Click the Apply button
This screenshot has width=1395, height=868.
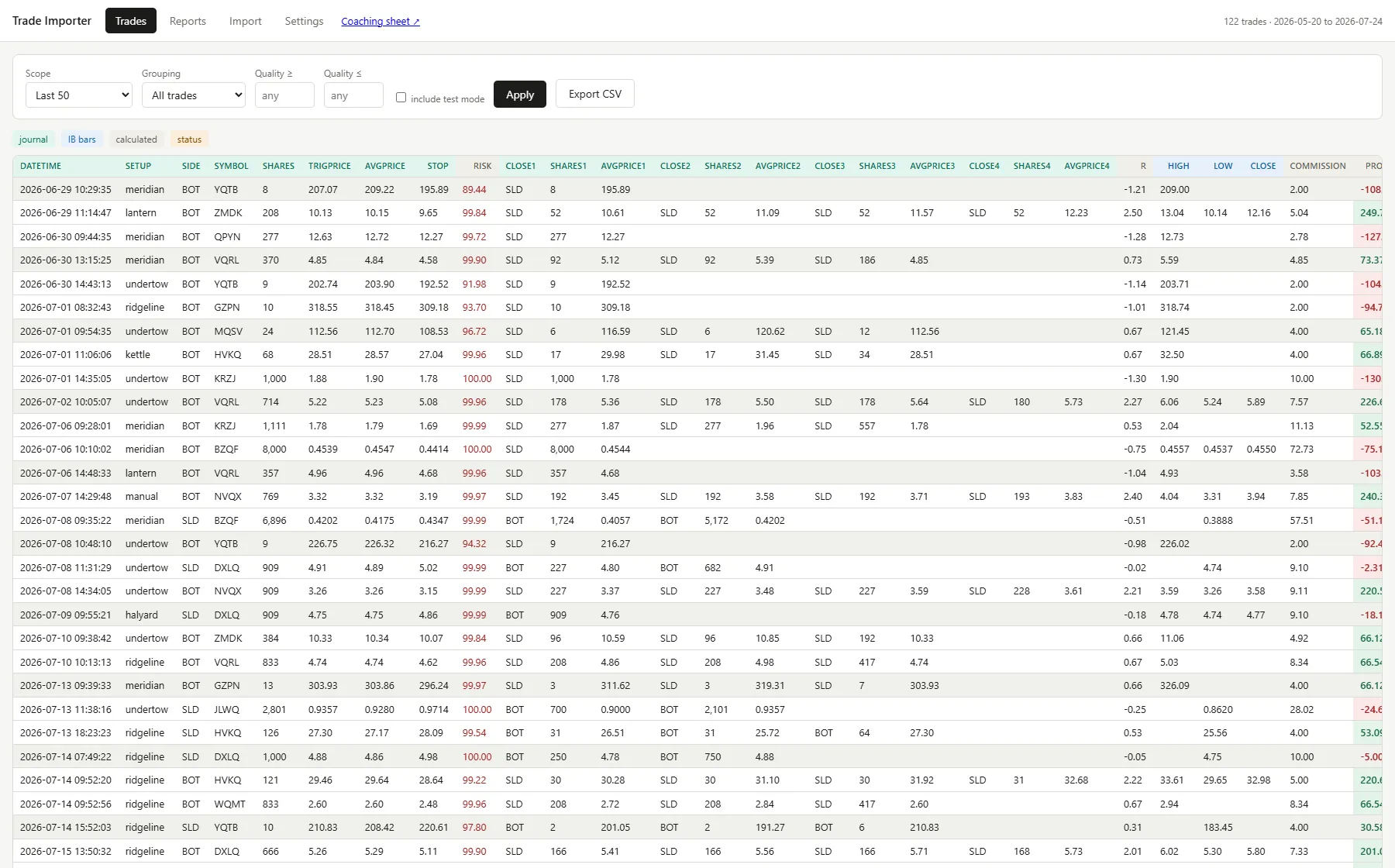[x=520, y=95]
